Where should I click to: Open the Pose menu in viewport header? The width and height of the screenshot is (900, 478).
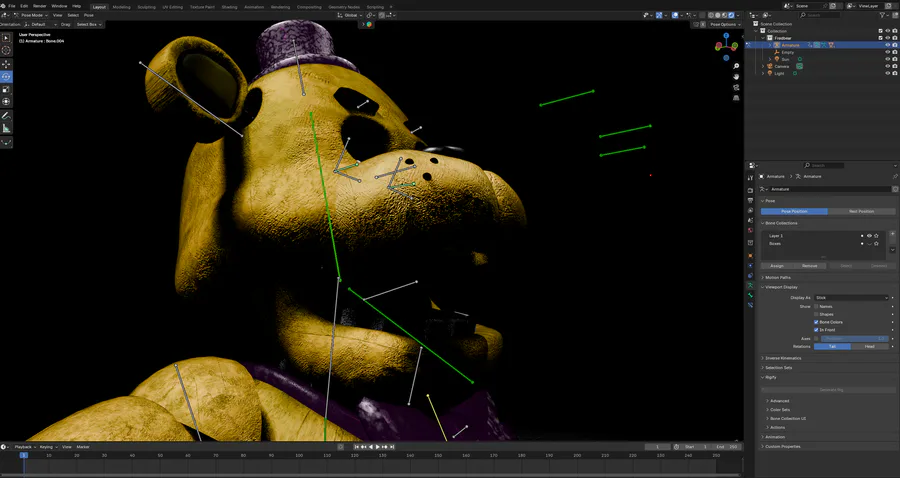click(x=88, y=15)
